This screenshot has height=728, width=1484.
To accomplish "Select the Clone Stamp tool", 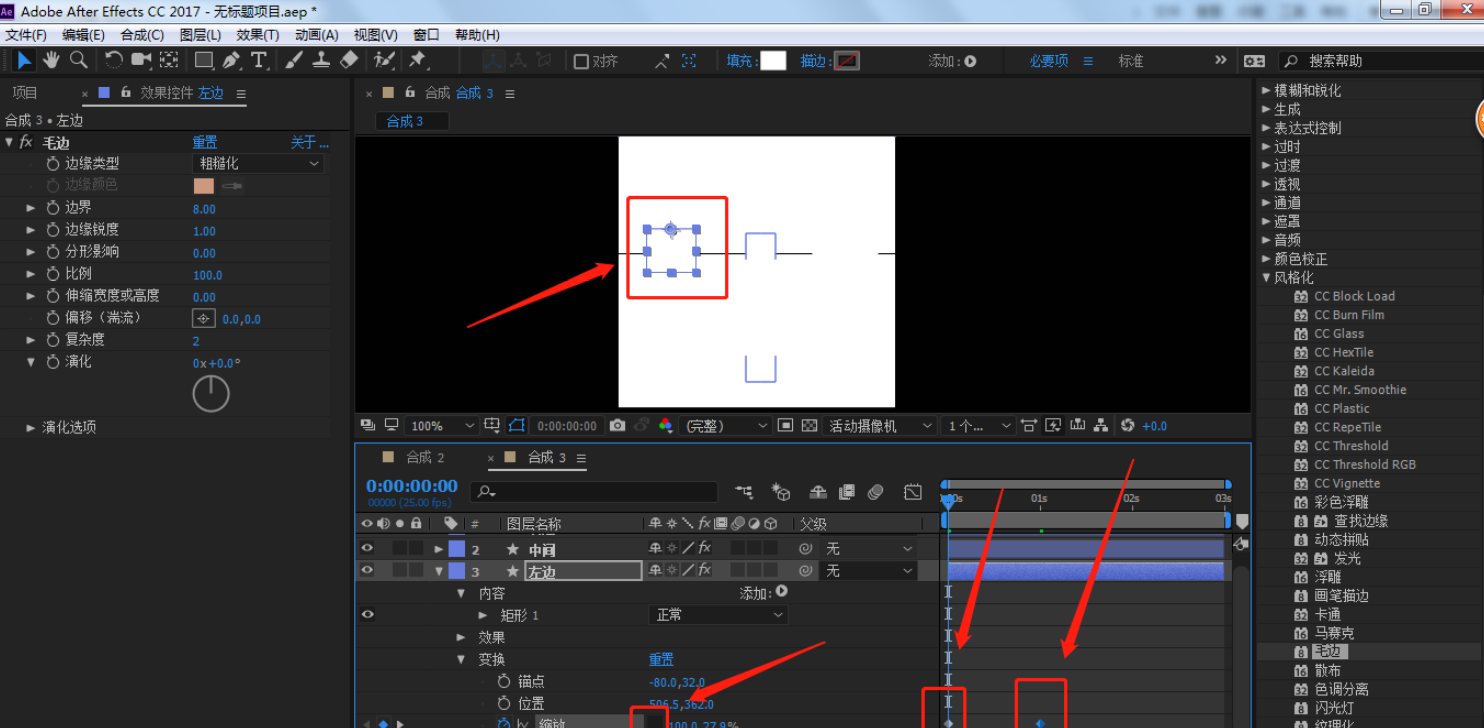I will pos(321,61).
